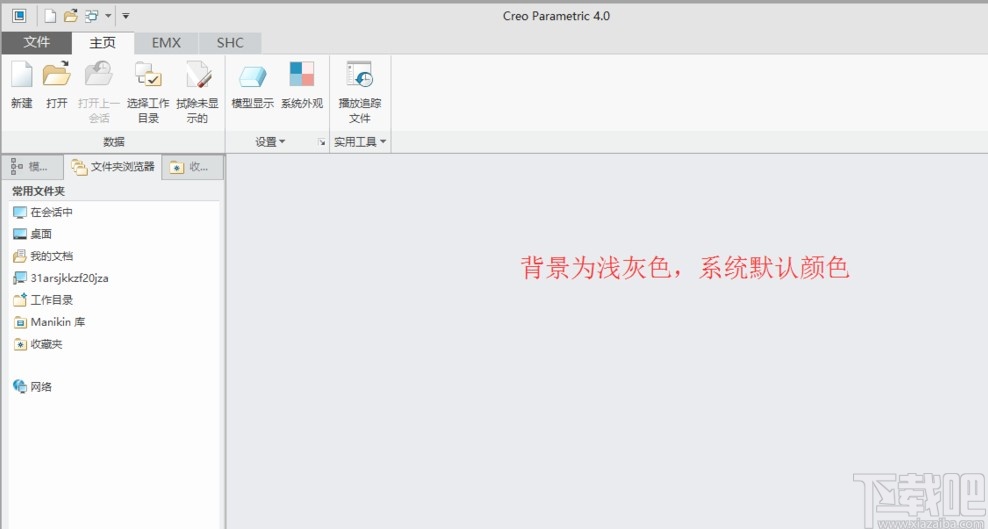Switch to the 文件夹浏览器 tab
988x529 pixels.
(x=113, y=167)
